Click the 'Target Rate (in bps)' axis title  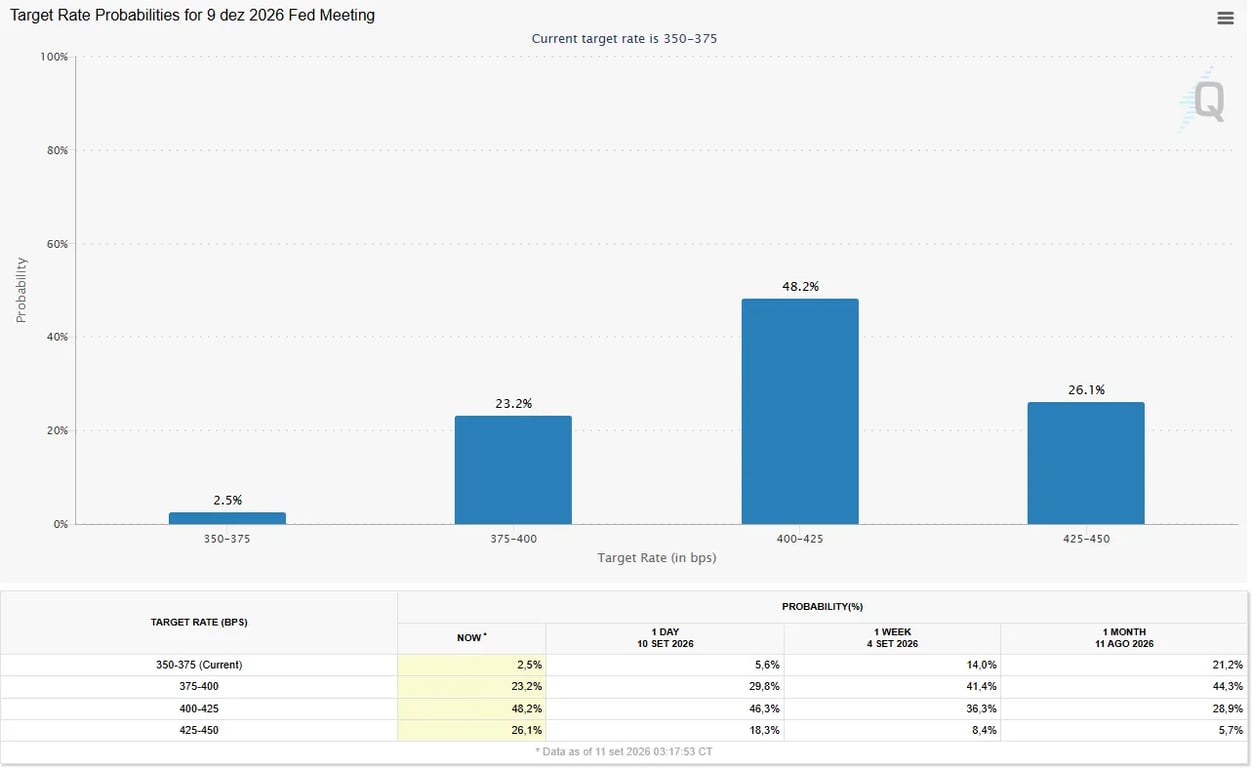657,557
